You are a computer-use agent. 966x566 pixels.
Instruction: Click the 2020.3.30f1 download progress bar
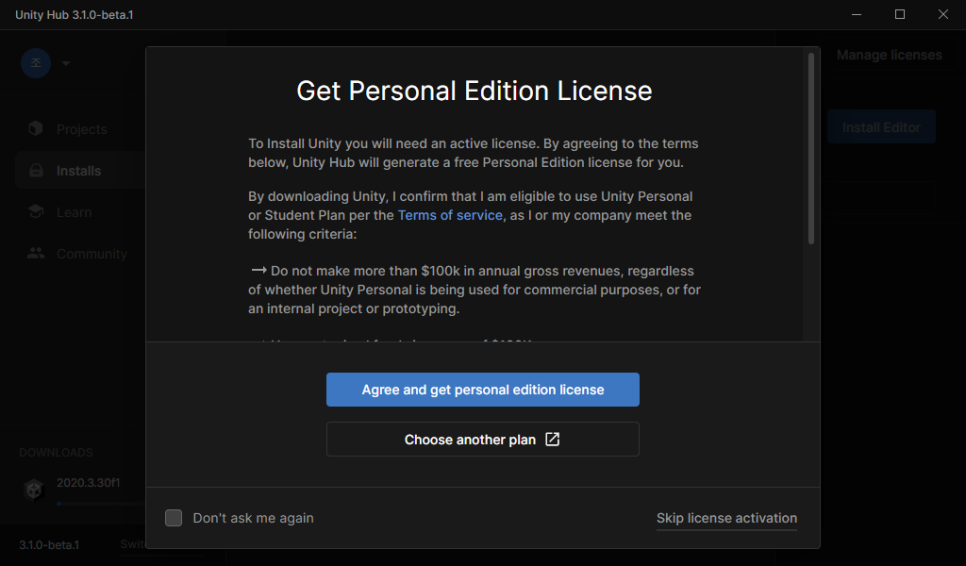[x=100, y=504]
